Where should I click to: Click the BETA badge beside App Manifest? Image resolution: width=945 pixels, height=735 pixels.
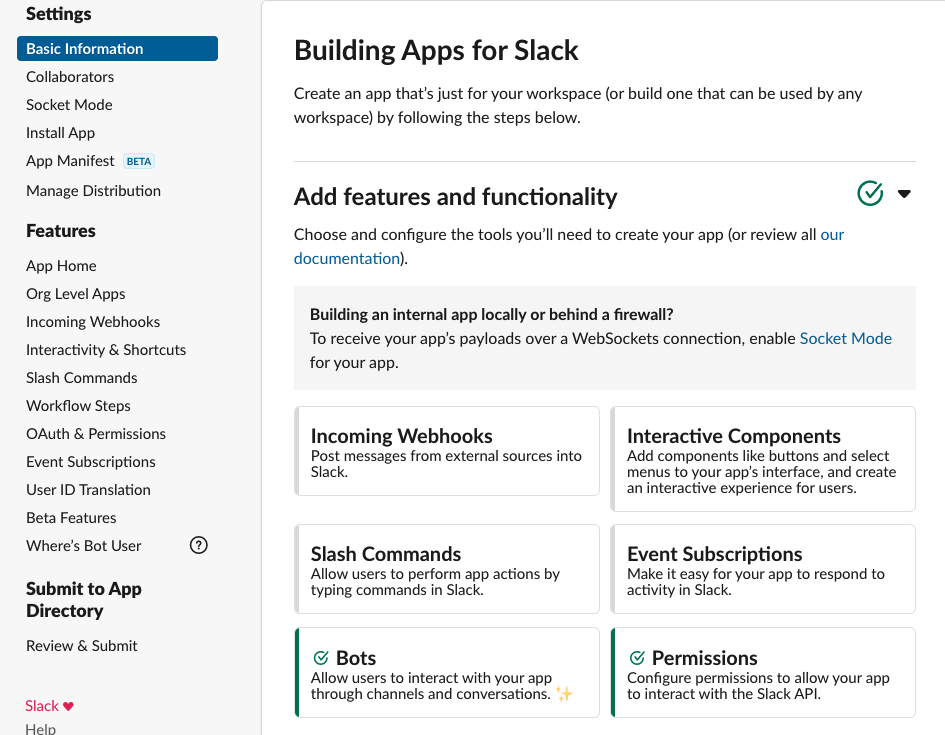tap(139, 161)
